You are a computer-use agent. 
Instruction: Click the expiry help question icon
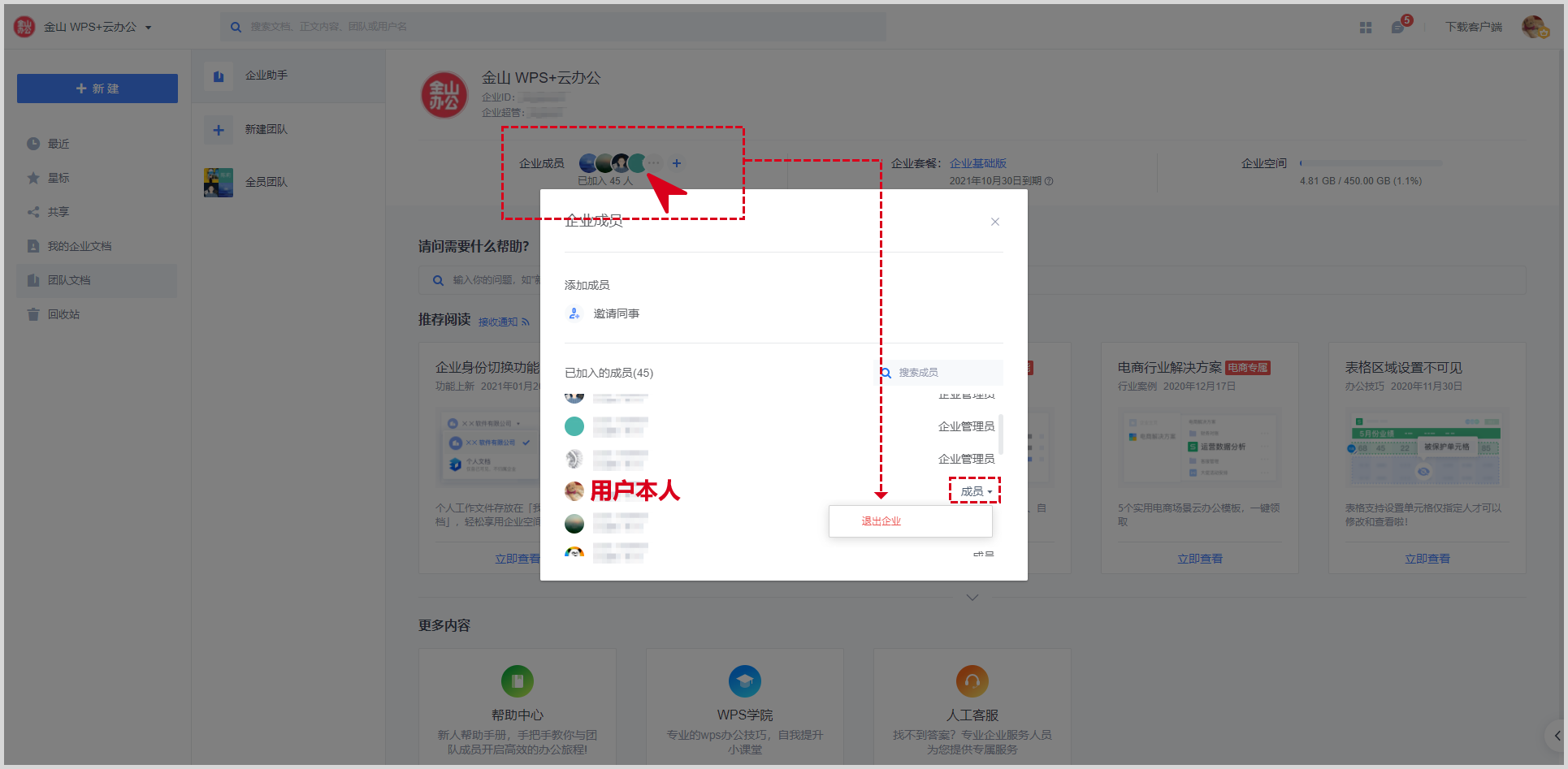[1049, 181]
